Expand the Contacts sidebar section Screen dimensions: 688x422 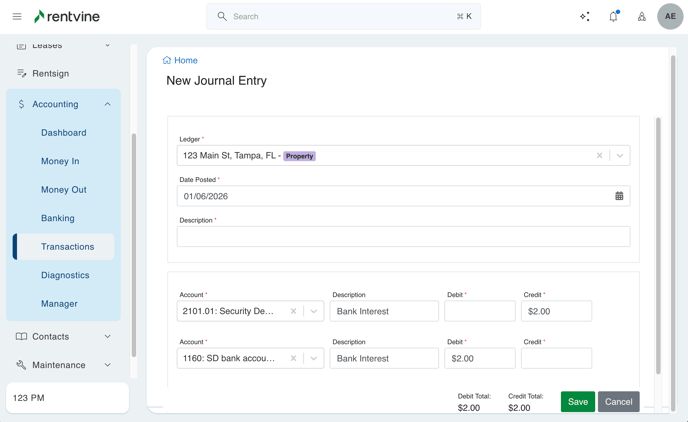[x=108, y=337]
